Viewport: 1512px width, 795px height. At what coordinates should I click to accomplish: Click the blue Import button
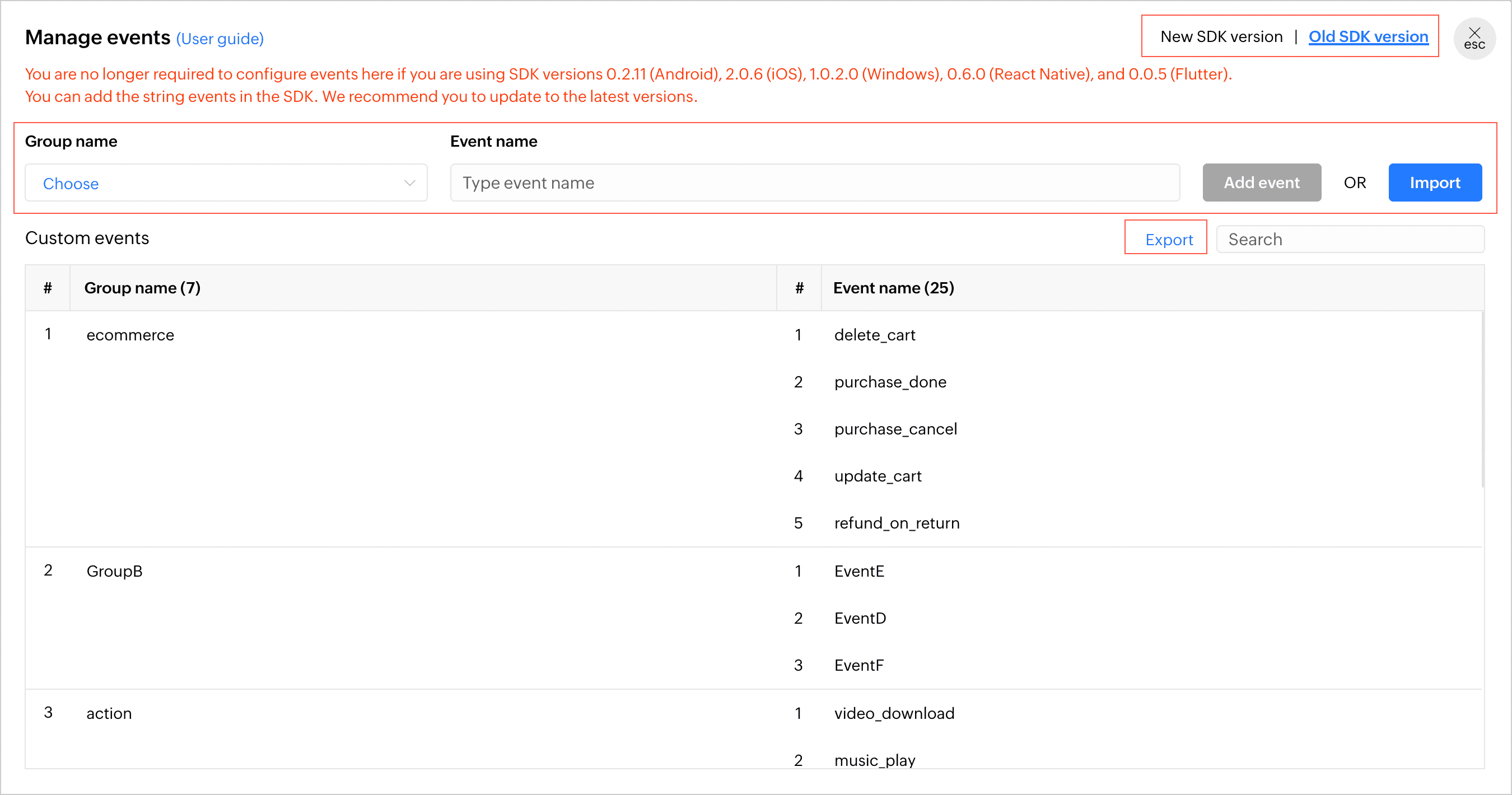pos(1435,183)
